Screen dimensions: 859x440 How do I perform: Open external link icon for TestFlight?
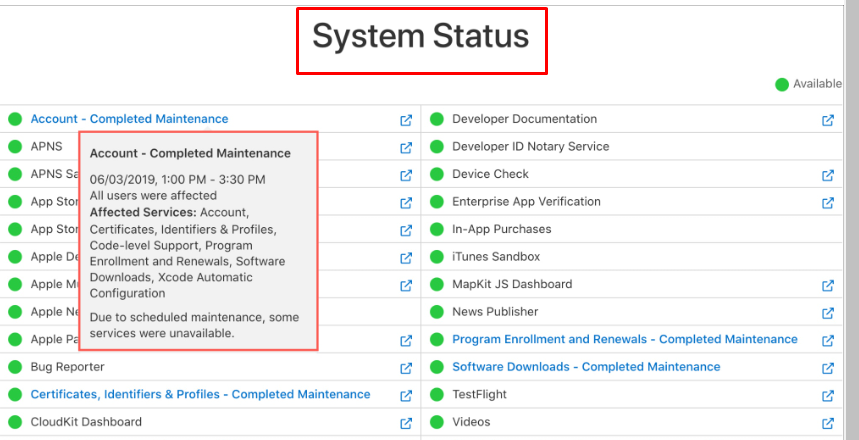[x=828, y=395]
